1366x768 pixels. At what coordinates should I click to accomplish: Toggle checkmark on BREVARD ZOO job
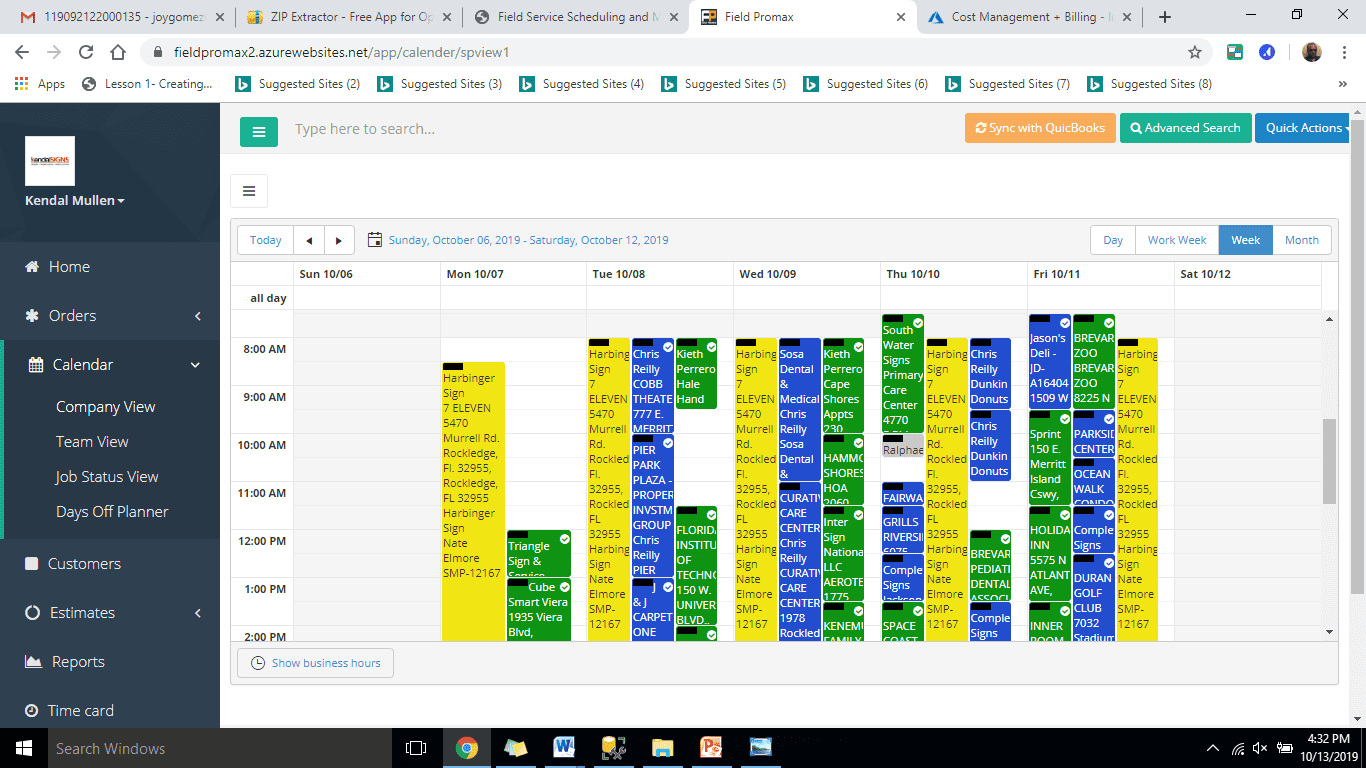1108,323
